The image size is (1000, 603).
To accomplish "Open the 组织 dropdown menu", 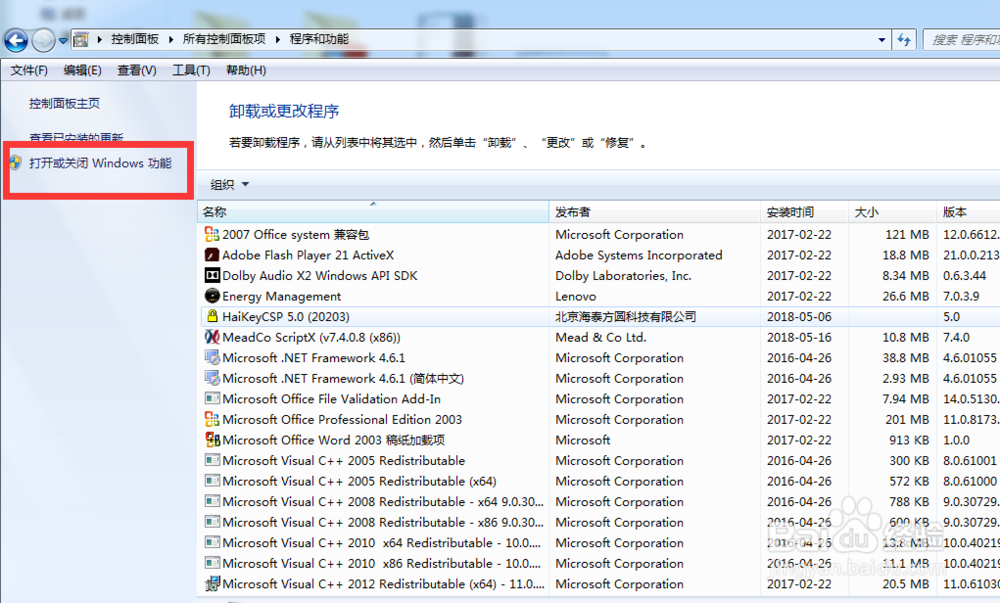I will pyautogui.click(x=229, y=184).
